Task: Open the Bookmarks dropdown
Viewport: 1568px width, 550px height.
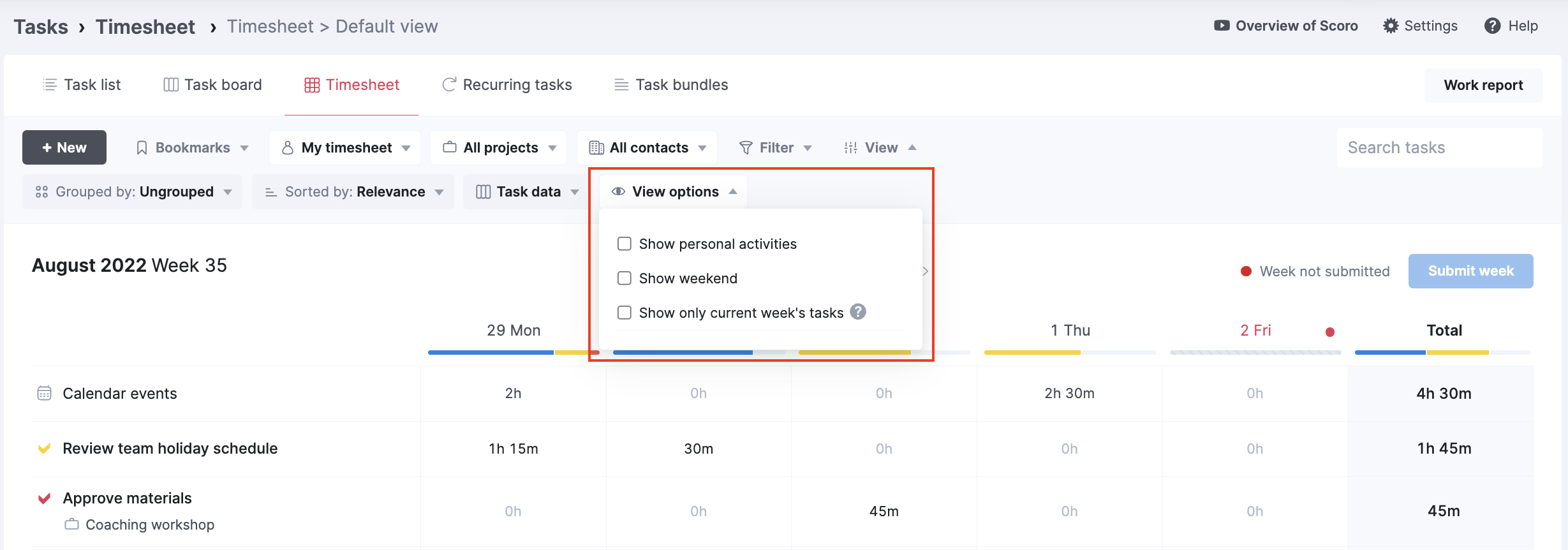Action: [192, 147]
